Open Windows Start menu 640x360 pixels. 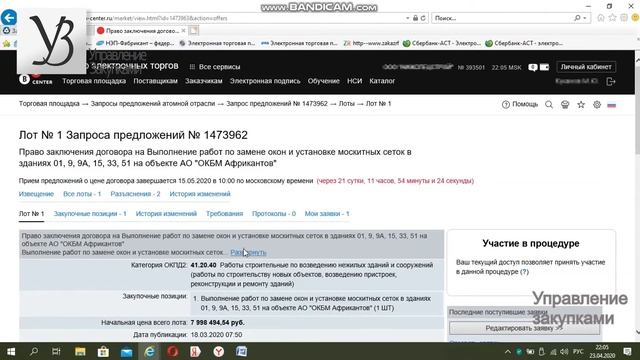tap(11, 351)
